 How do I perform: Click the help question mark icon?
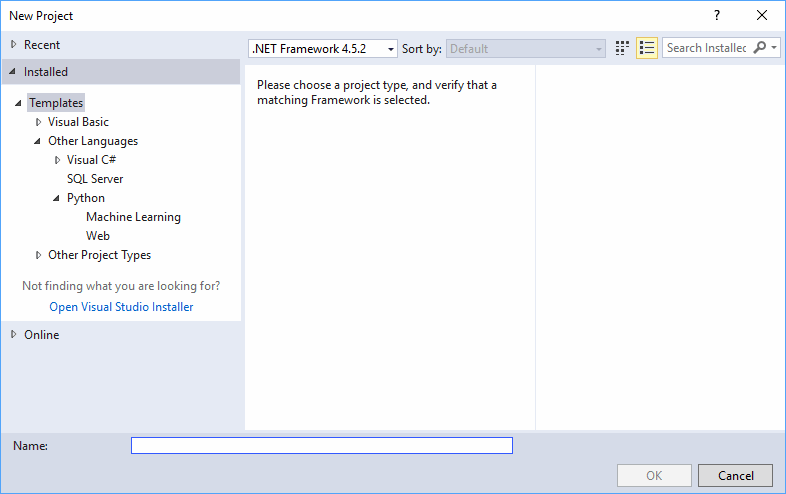tap(717, 15)
